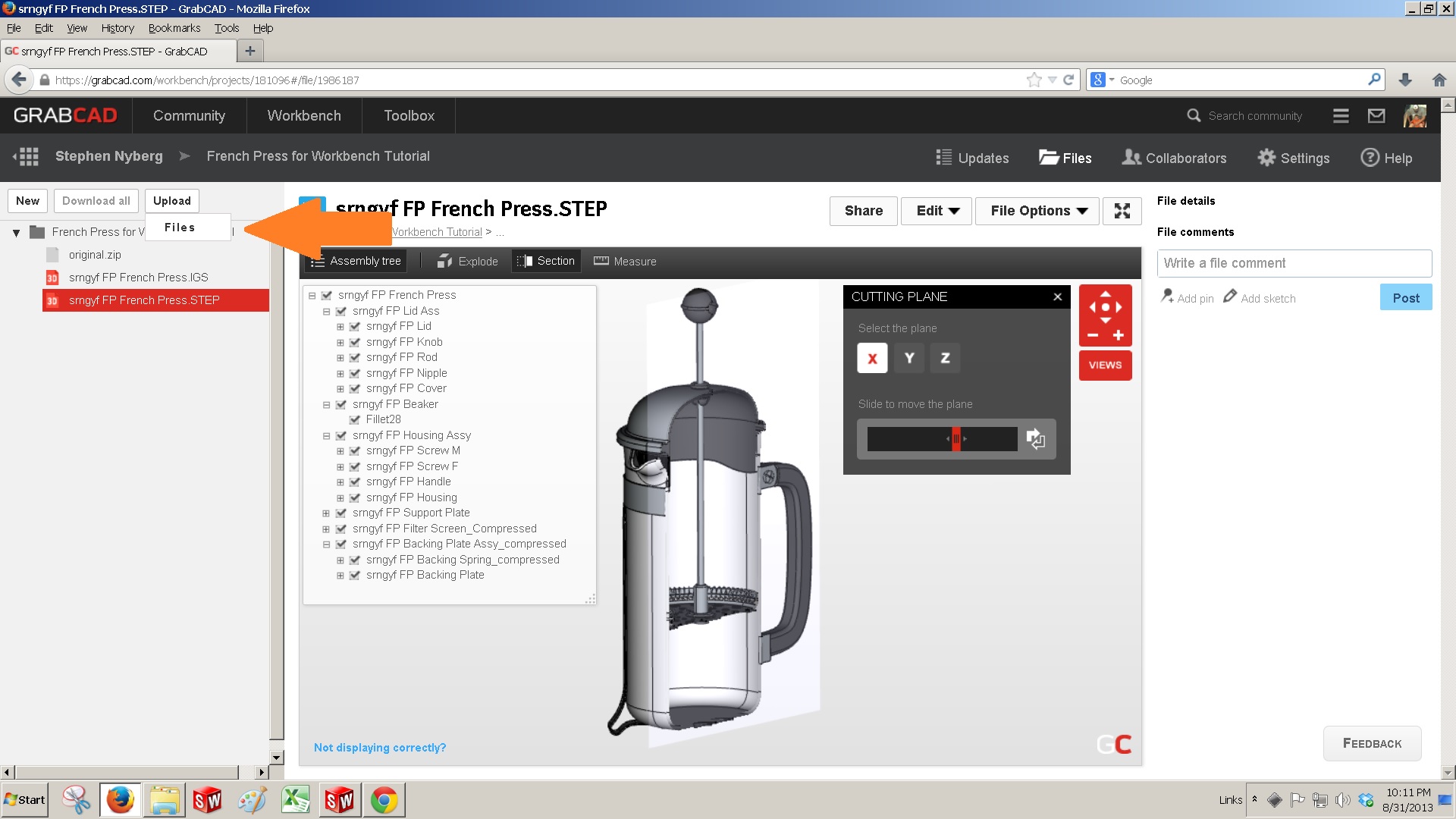This screenshot has width=1456, height=819.
Task: Open the hamburger menu icon in header
Action: click(1341, 116)
